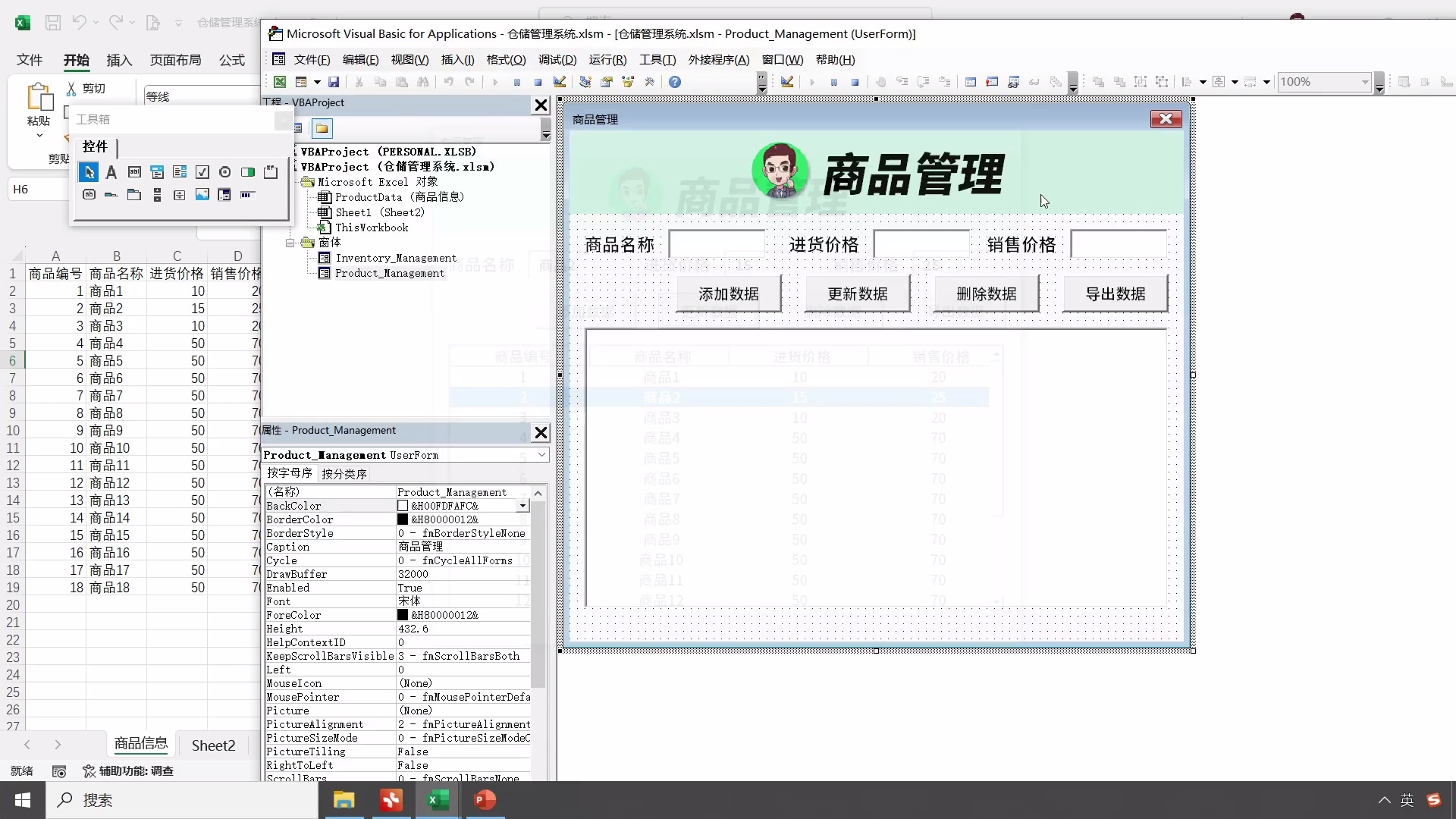Open the object dropdown in Properties window

coord(542,455)
